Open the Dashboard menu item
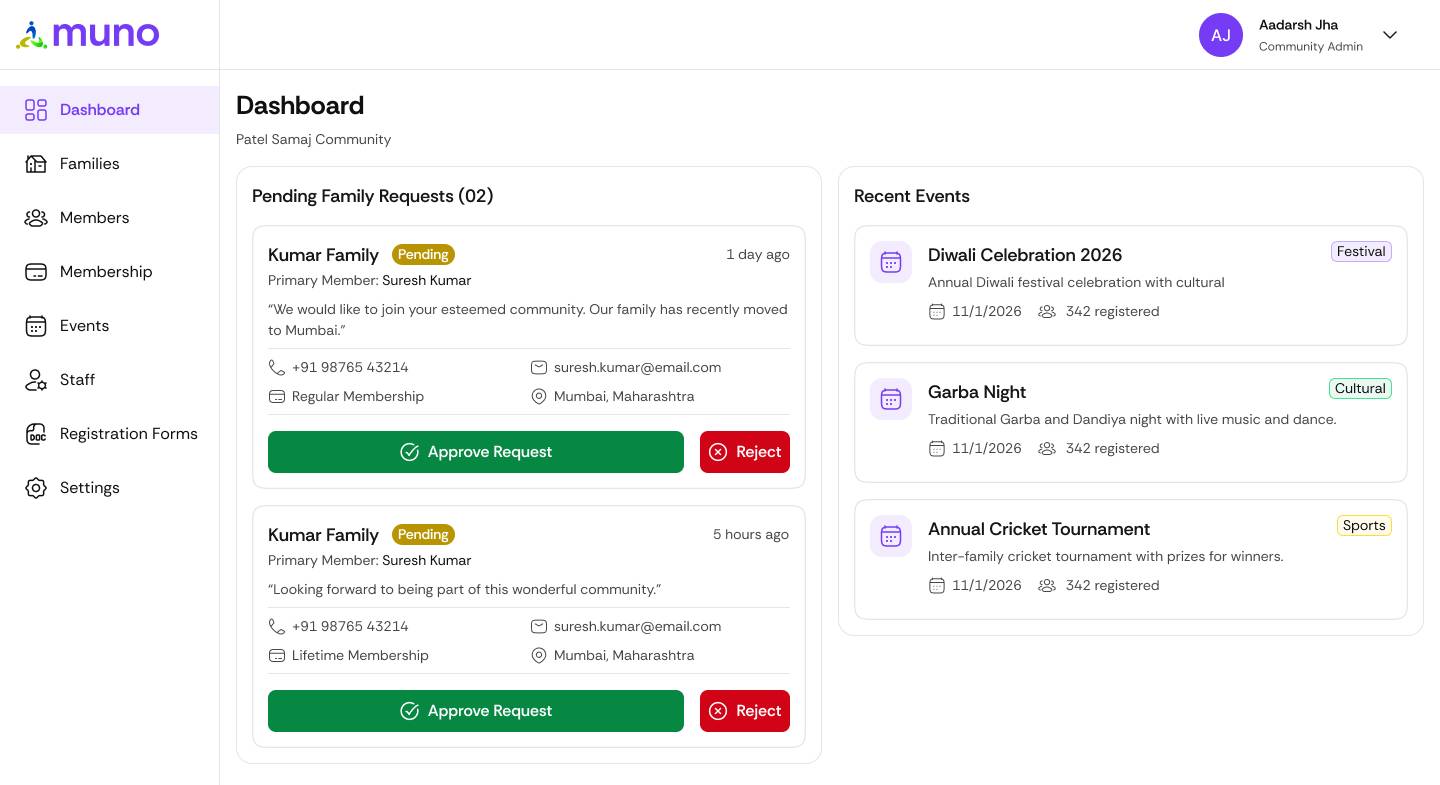Viewport: 1440px width, 785px height. pyautogui.click(x=109, y=110)
